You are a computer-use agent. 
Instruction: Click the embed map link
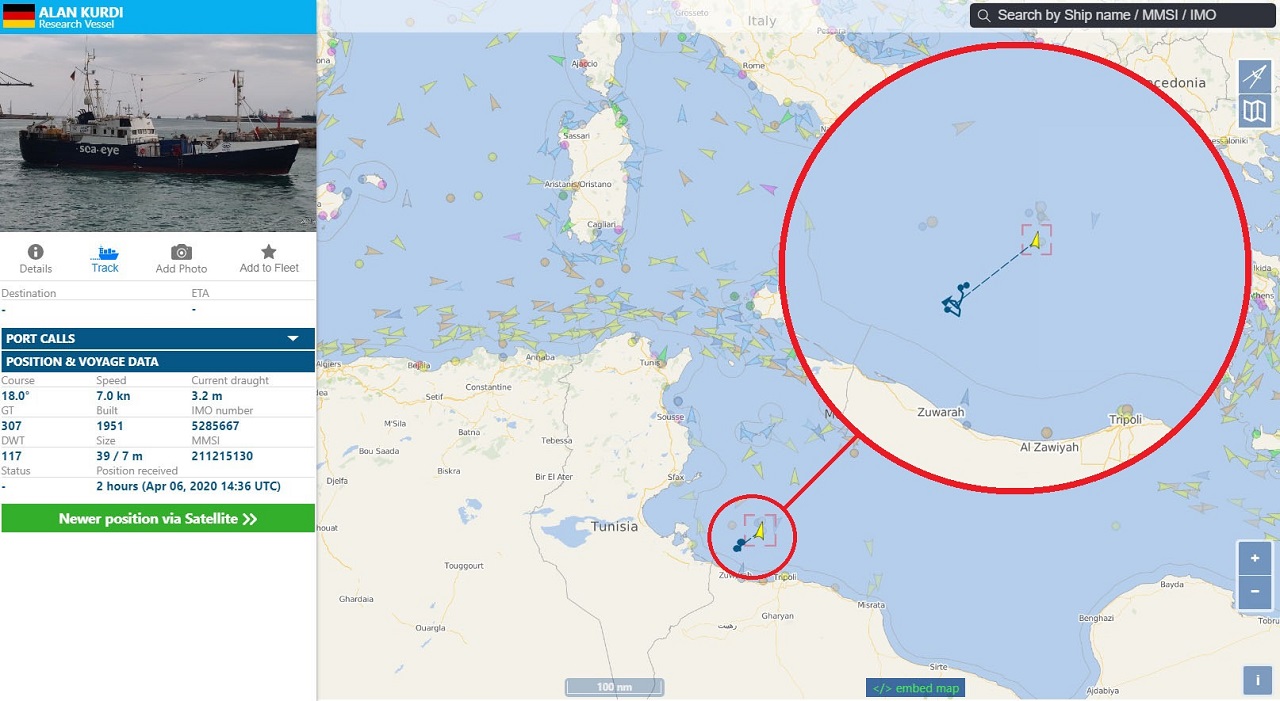pos(915,688)
